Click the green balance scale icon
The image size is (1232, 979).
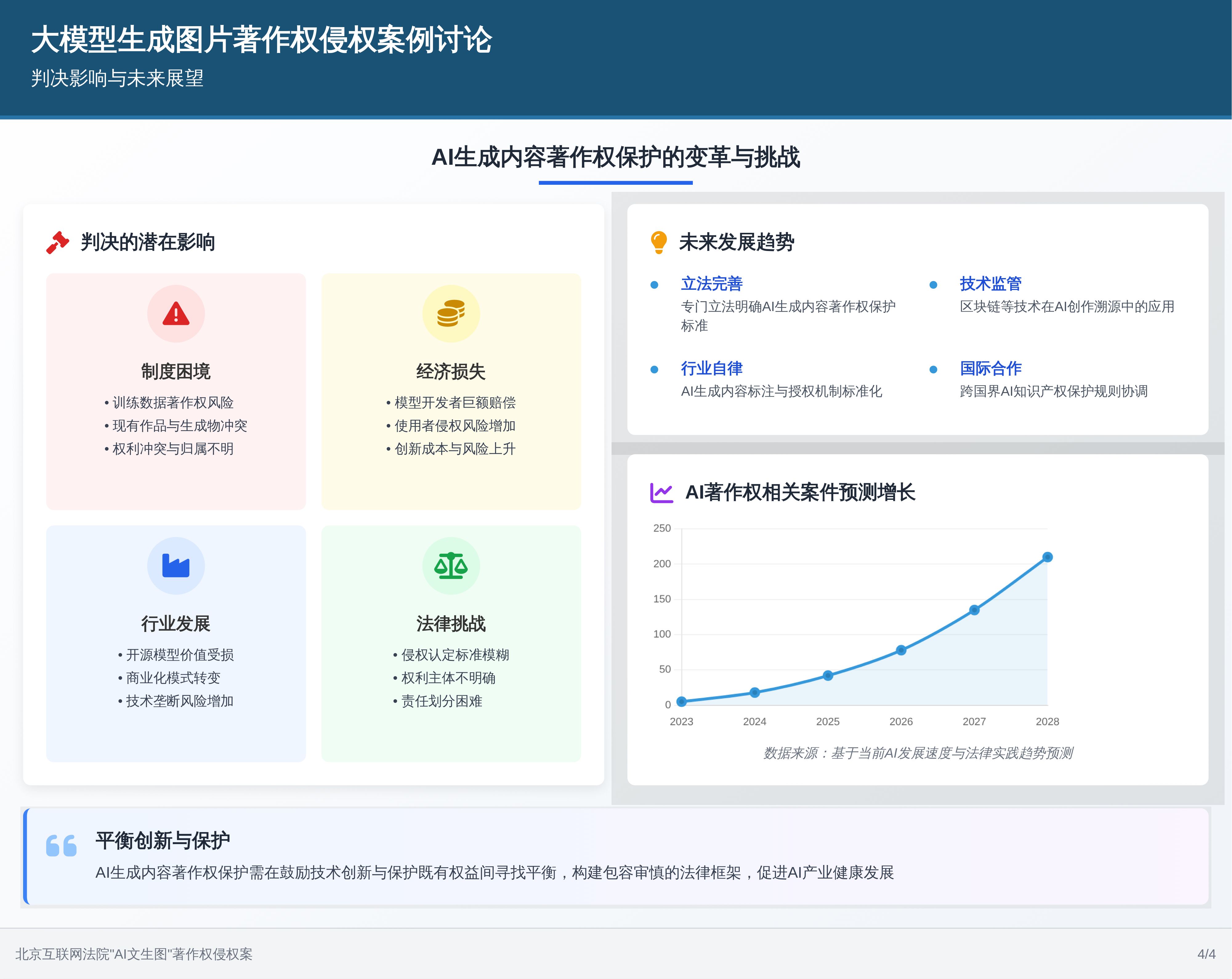coord(451,566)
